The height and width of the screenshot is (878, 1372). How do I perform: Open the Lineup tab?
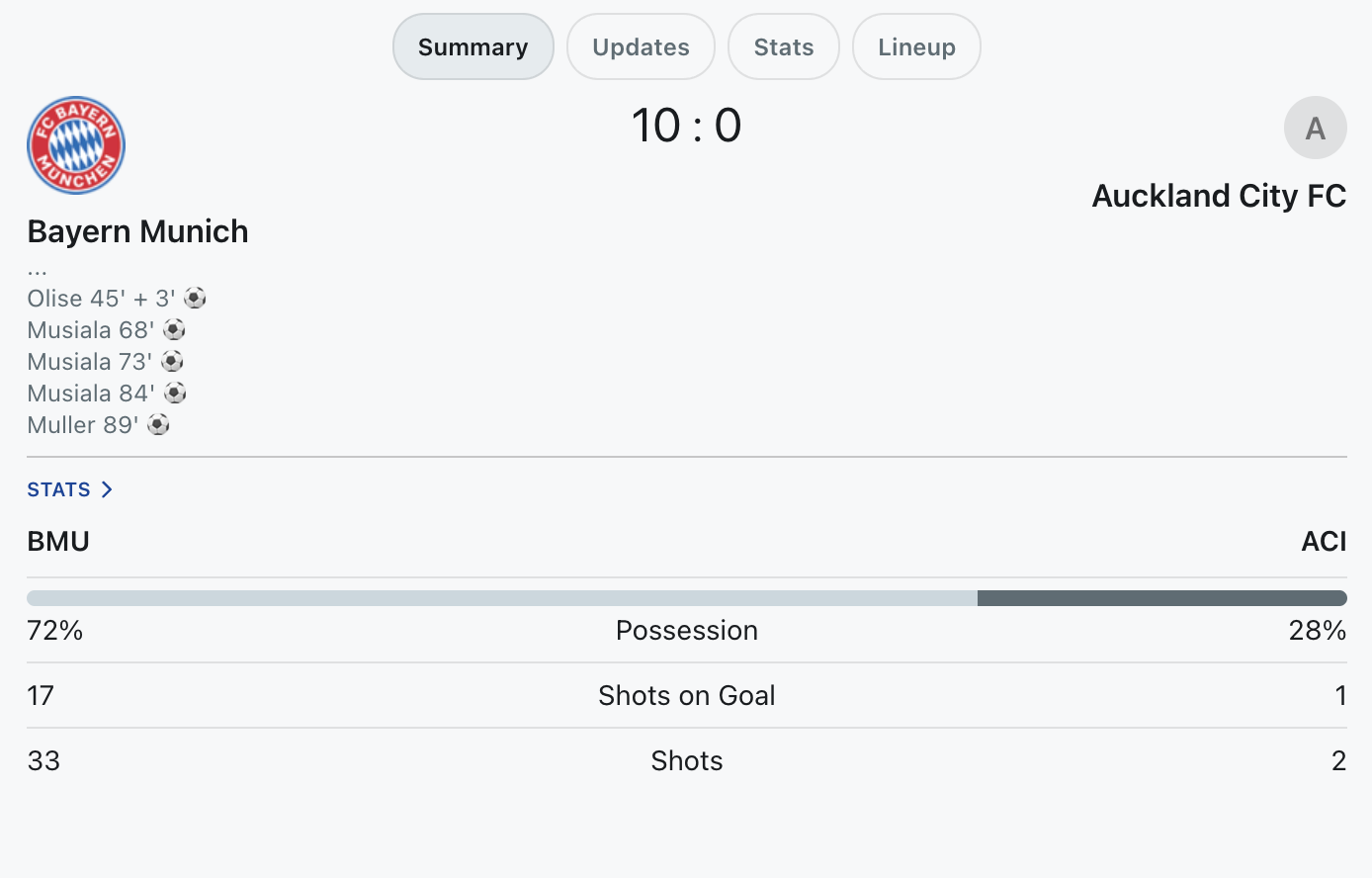pyautogui.click(x=916, y=46)
